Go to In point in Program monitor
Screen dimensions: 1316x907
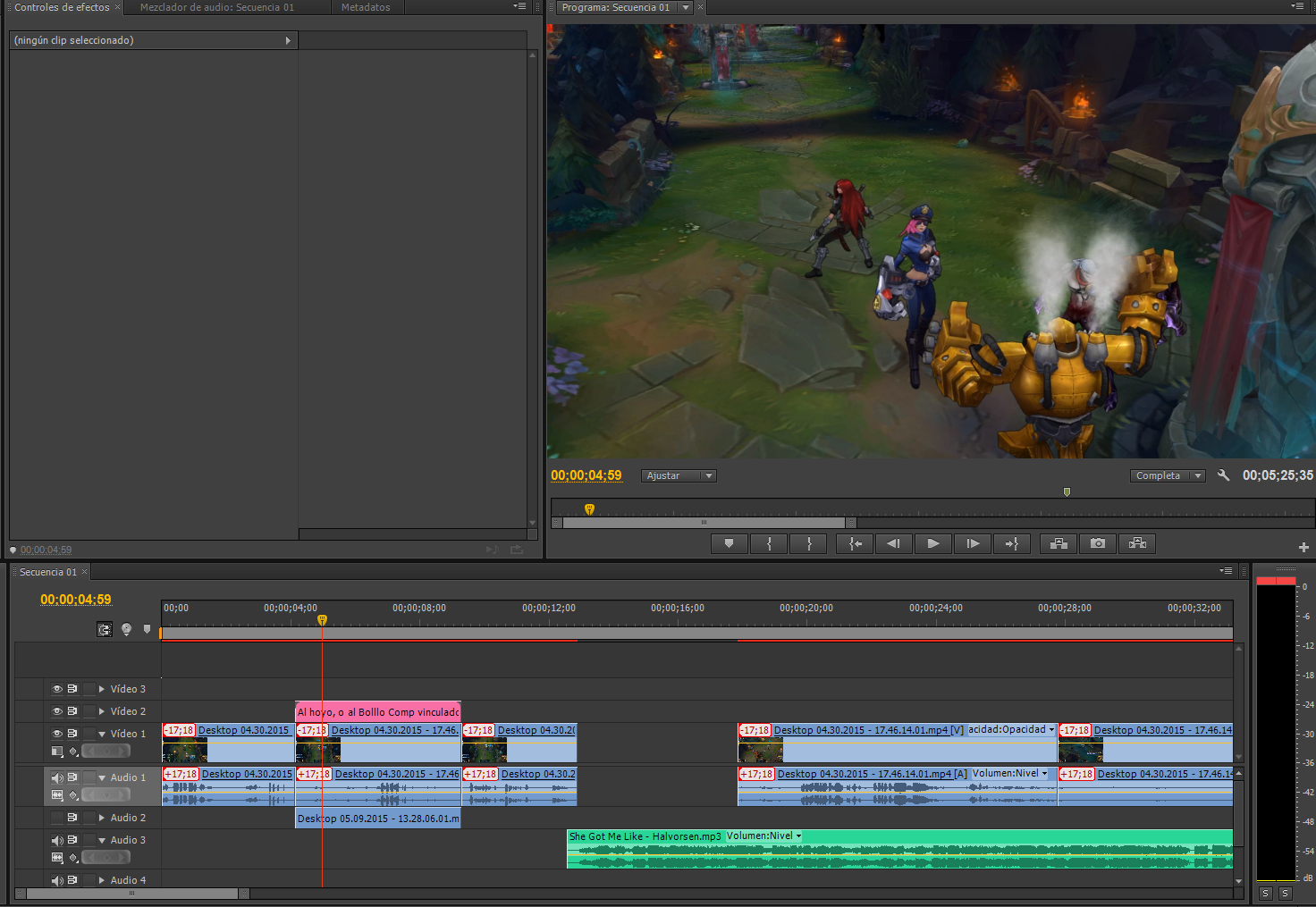[855, 543]
